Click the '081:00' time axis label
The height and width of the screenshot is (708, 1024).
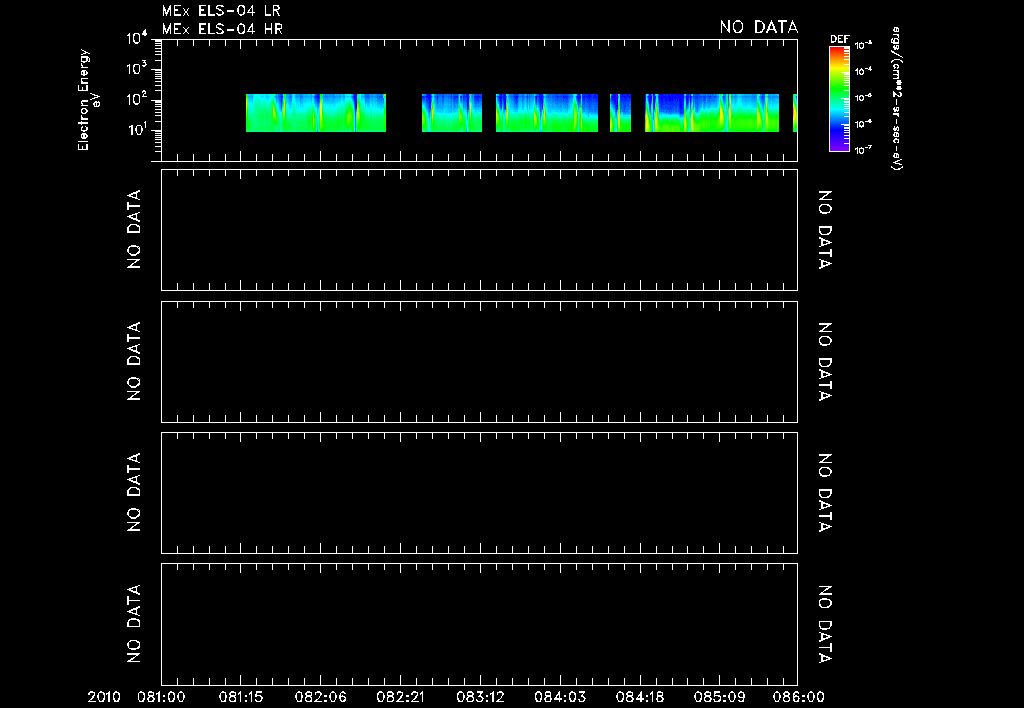[x=161, y=698]
